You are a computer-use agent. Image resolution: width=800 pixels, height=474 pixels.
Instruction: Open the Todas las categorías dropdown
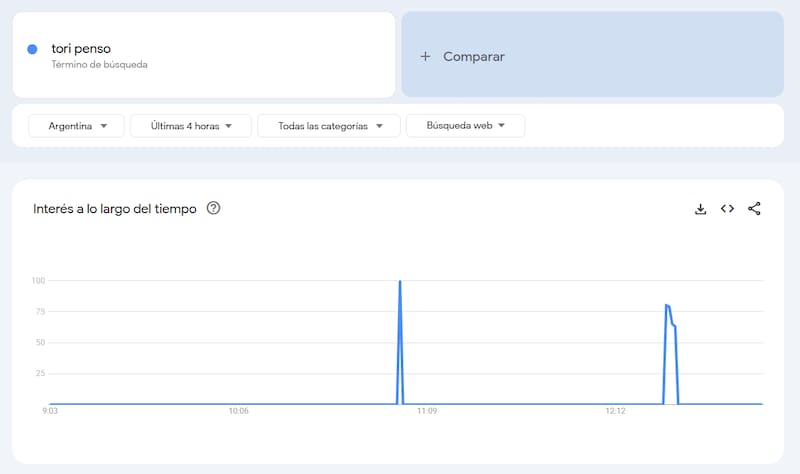click(x=329, y=126)
